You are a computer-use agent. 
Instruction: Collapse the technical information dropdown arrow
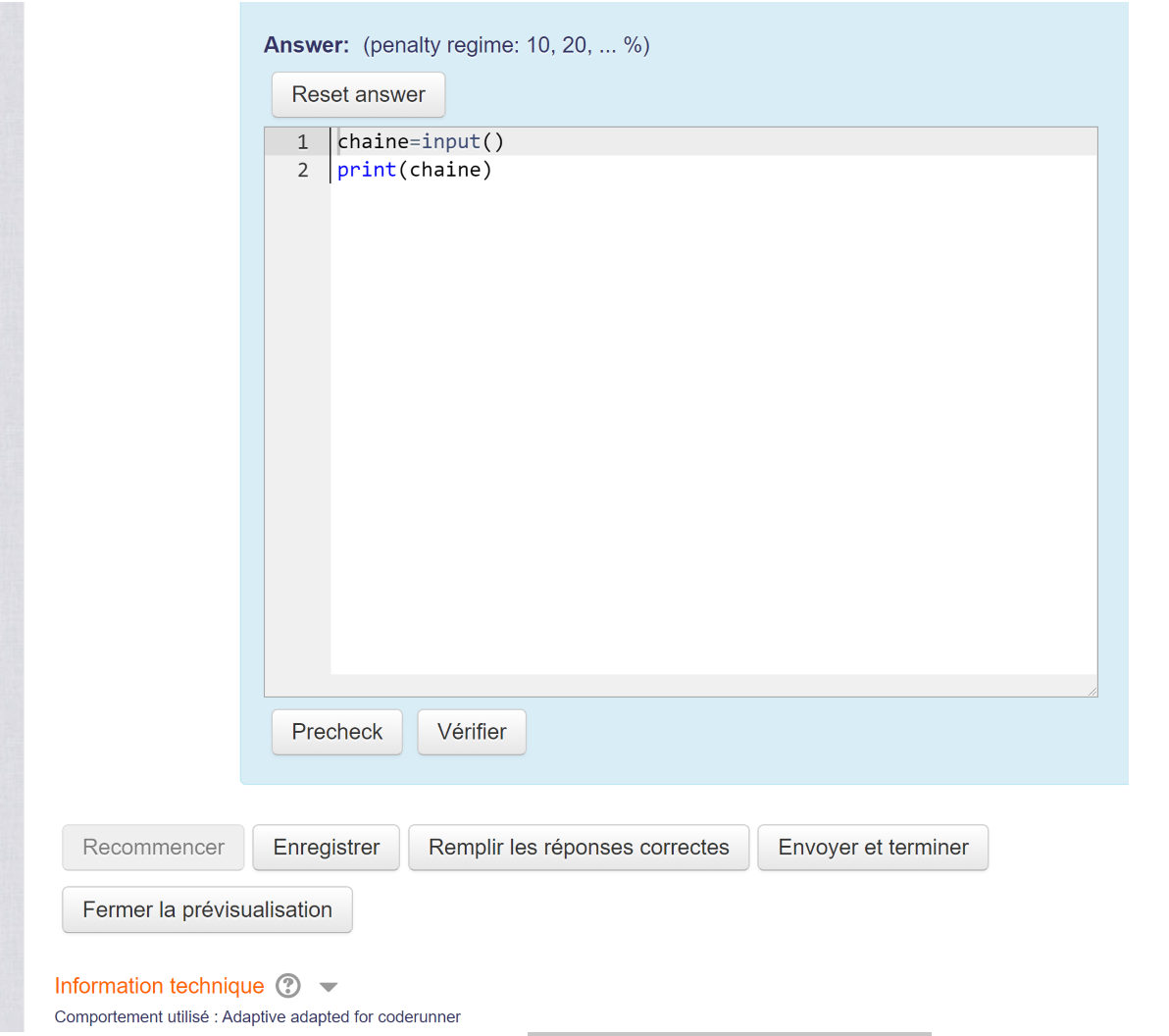click(x=329, y=986)
